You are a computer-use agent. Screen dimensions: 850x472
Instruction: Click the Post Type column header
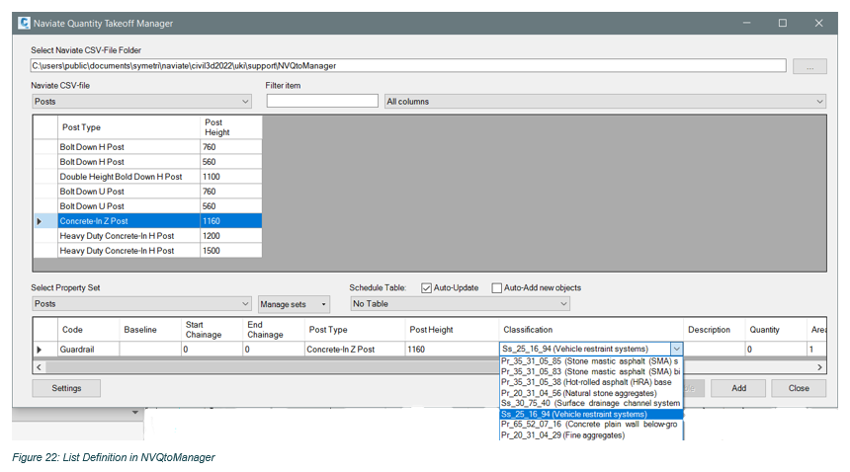coord(129,127)
